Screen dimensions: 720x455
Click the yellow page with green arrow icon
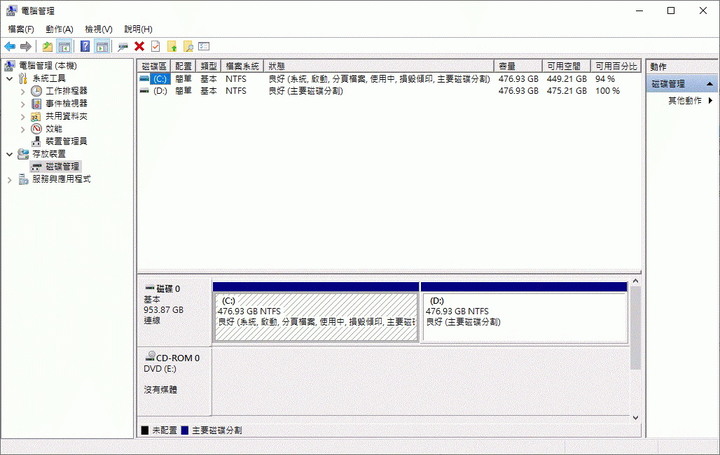pos(172,46)
